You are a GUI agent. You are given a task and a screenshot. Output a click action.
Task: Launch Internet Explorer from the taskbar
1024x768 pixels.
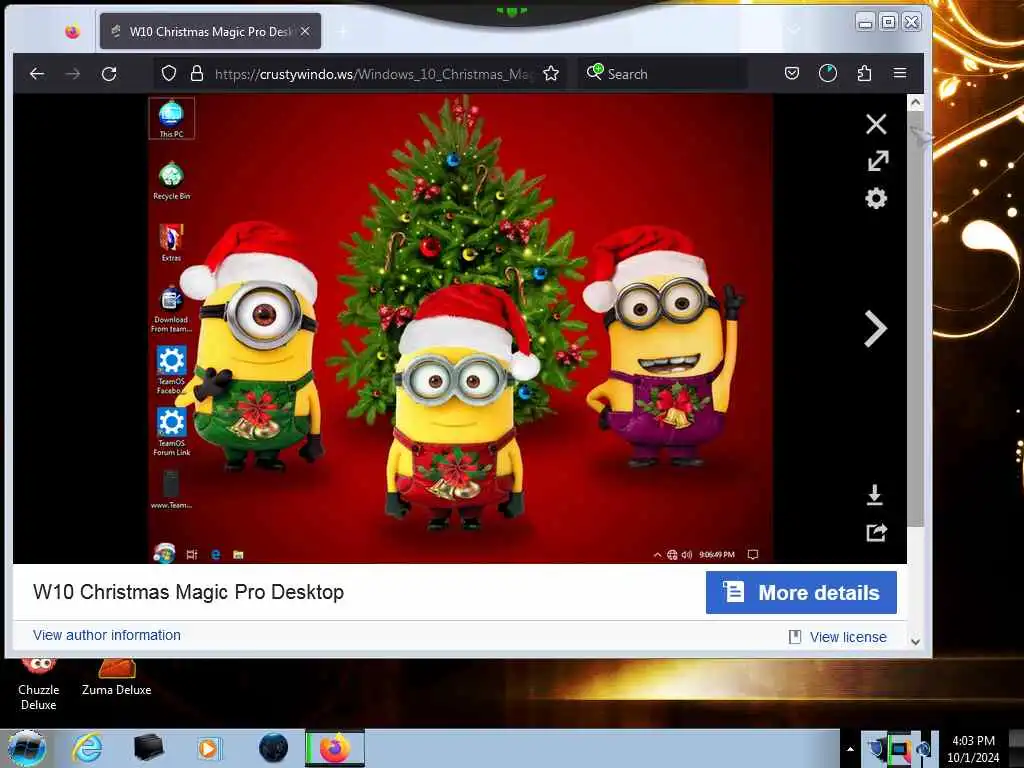click(x=87, y=748)
